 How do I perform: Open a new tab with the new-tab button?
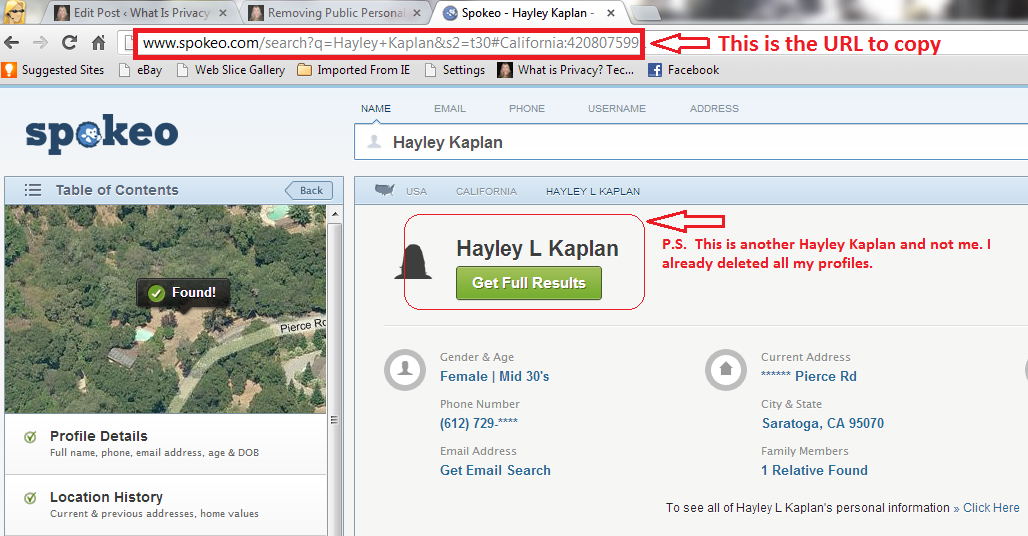click(x=645, y=14)
